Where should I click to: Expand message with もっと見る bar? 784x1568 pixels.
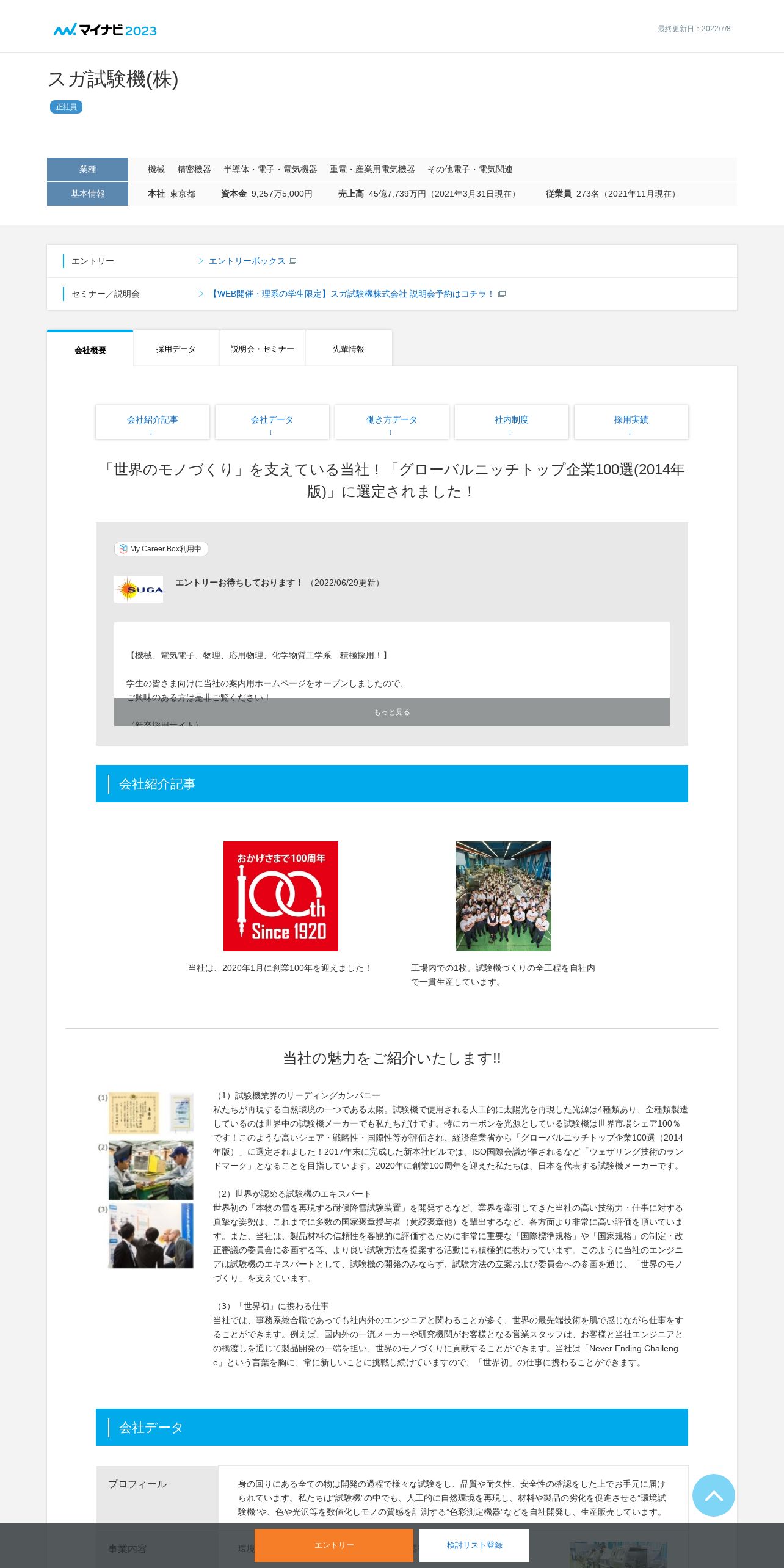(392, 712)
